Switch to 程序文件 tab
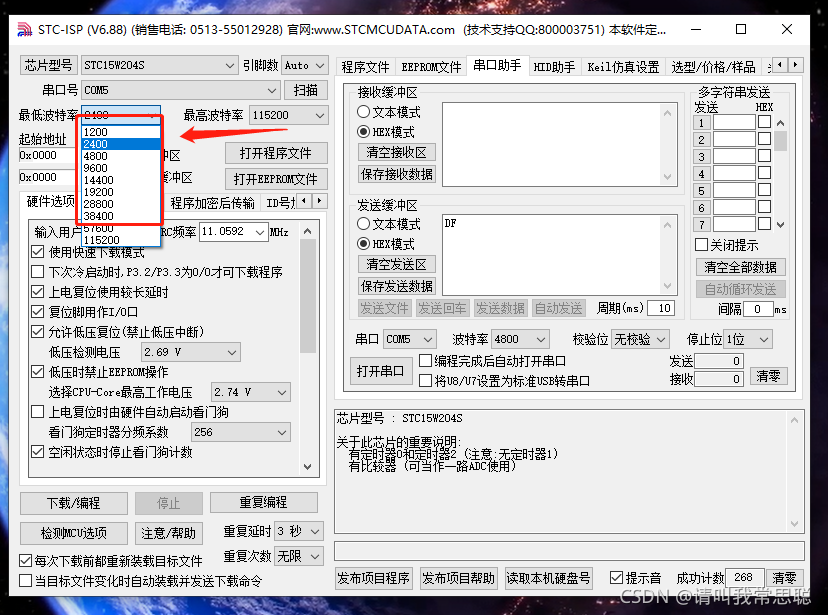 tap(365, 67)
